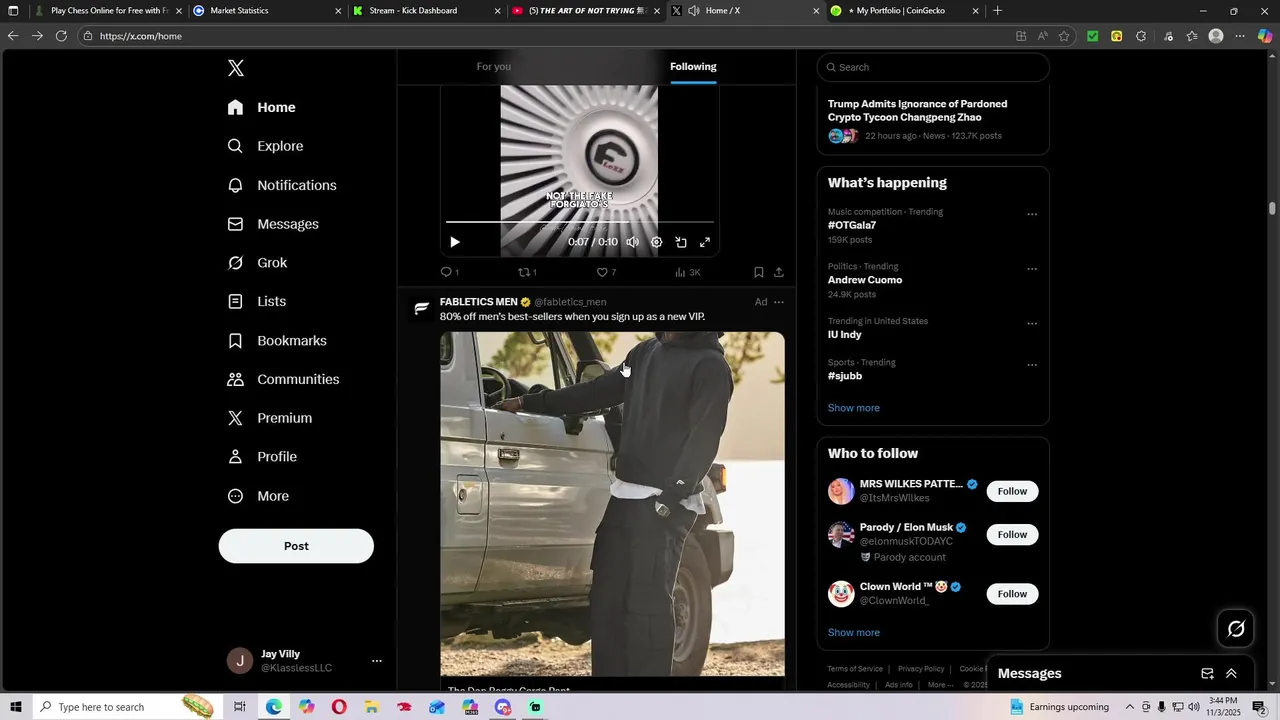
Task: Click the X logo in sidebar
Action: pyautogui.click(x=236, y=68)
